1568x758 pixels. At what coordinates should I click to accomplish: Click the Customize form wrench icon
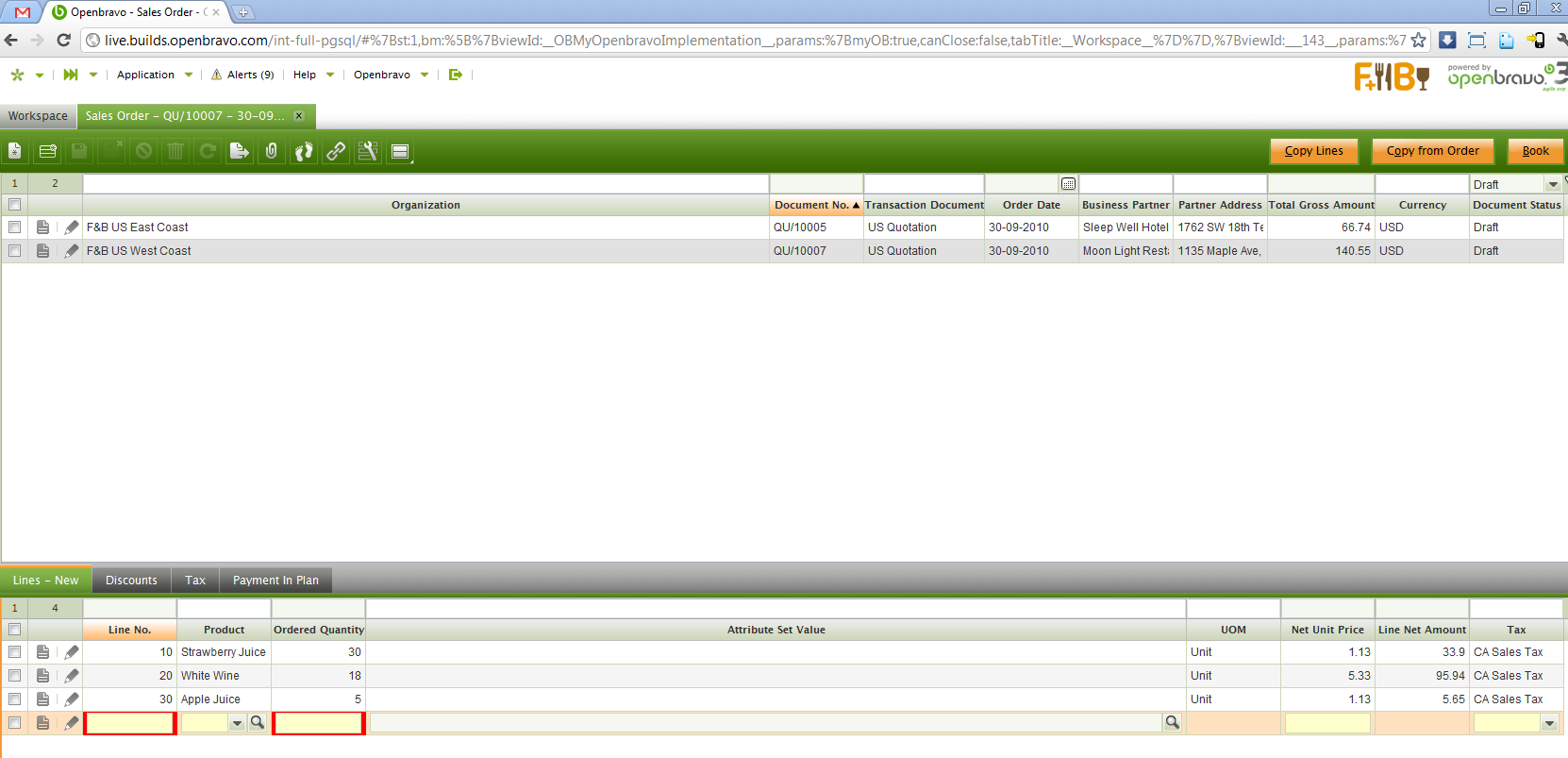(368, 151)
